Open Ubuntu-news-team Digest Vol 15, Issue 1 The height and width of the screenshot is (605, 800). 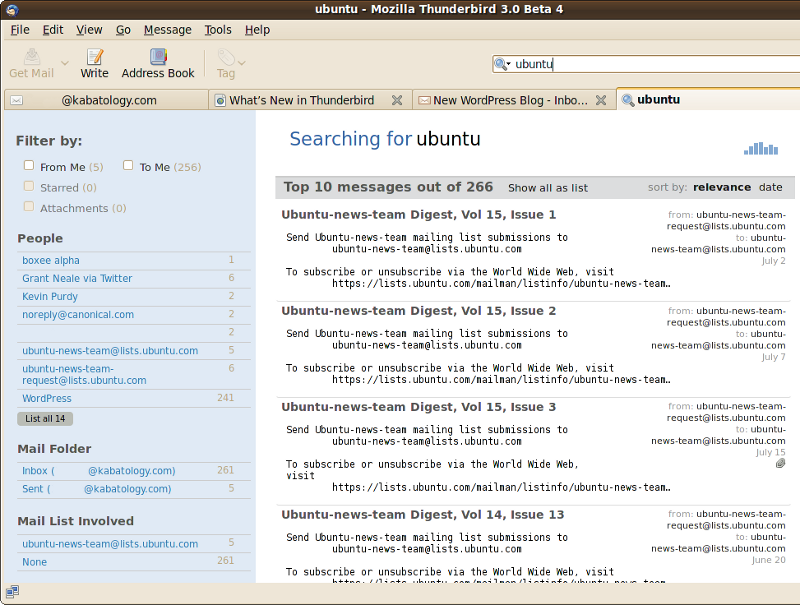coord(419,215)
